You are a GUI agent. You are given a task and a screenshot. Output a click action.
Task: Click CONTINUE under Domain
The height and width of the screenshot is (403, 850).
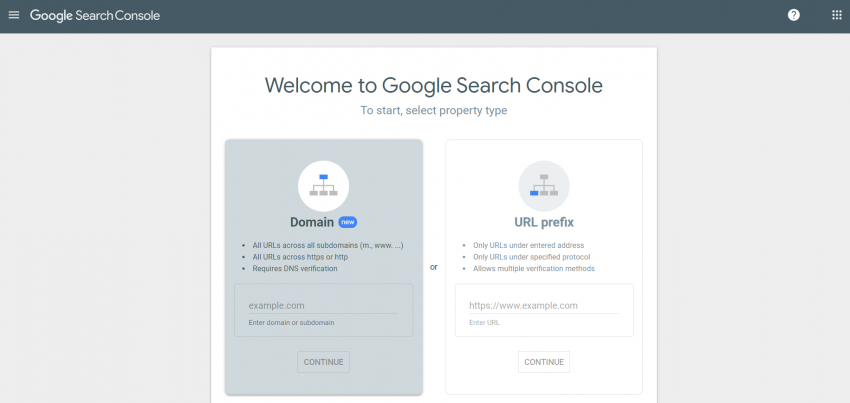(x=324, y=362)
